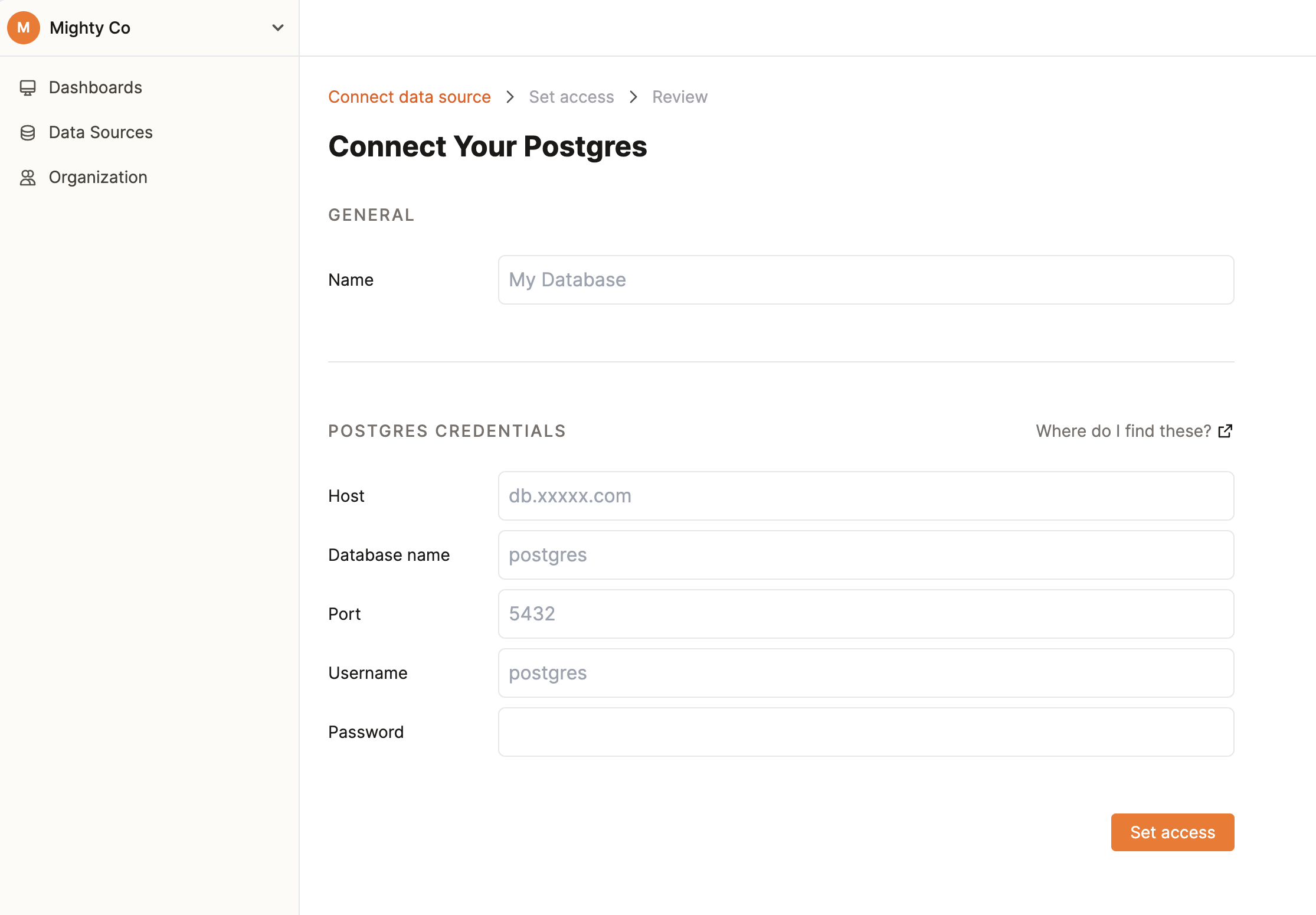Click the orange Set access button
The width and height of the screenshot is (1316, 915).
click(1173, 832)
